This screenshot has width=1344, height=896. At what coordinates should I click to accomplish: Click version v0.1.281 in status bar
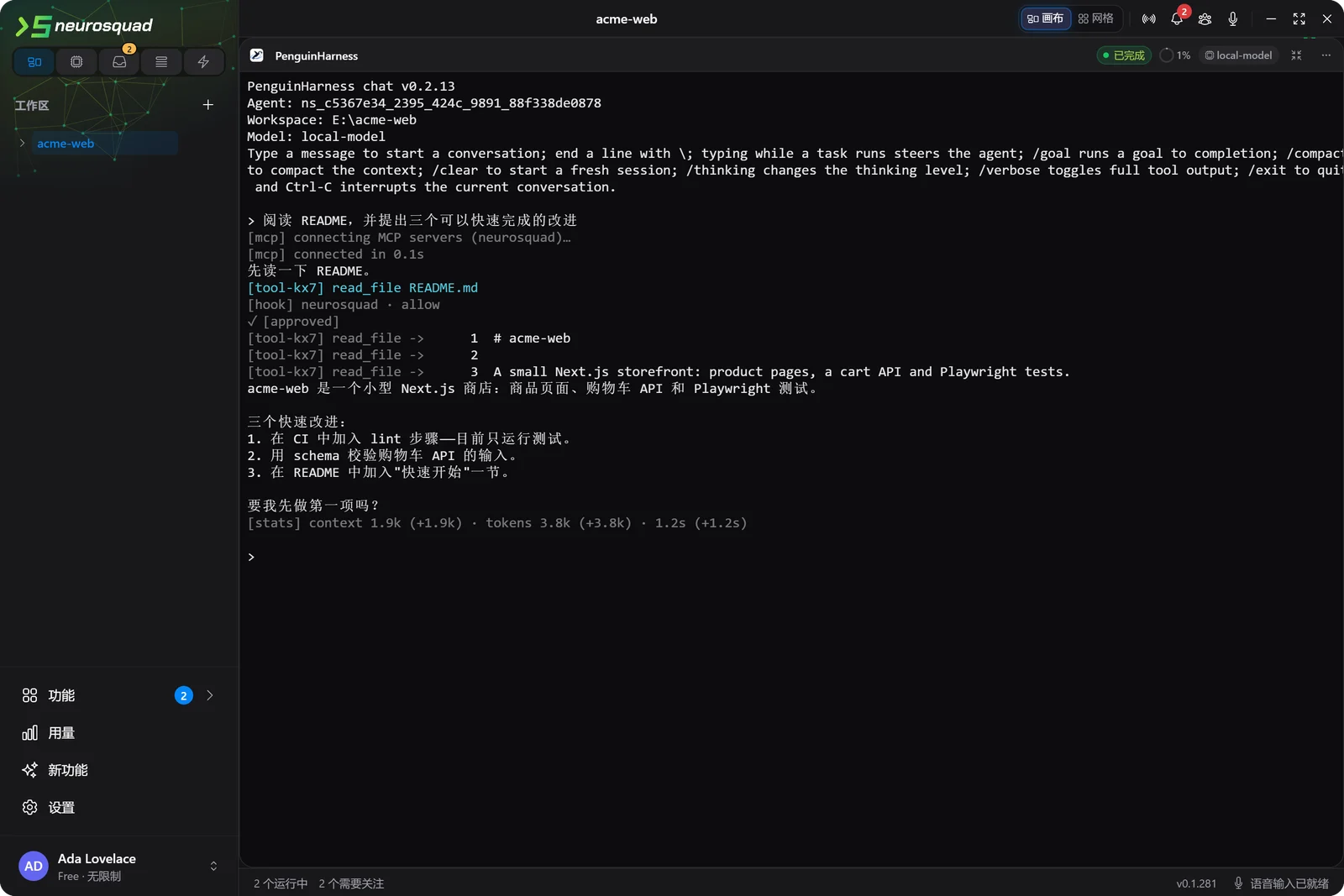[x=1196, y=883]
